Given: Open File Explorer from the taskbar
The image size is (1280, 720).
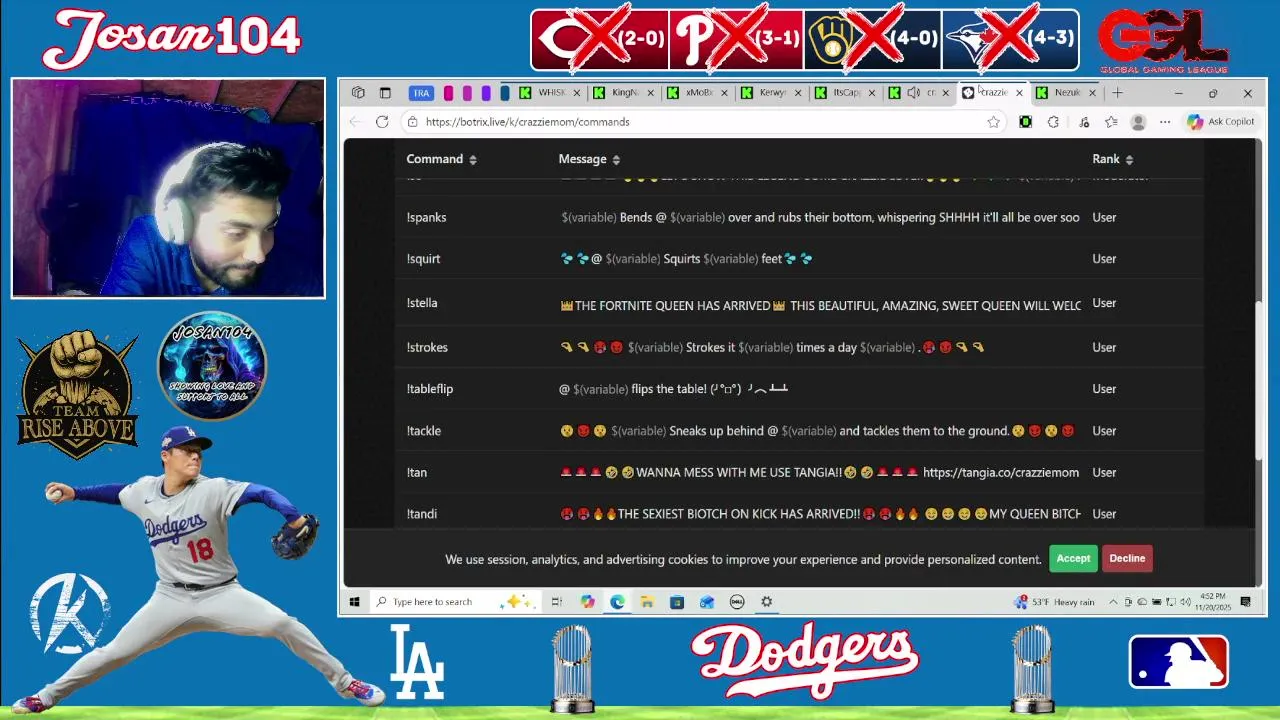Looking at the screenshot, I should 647,602.
